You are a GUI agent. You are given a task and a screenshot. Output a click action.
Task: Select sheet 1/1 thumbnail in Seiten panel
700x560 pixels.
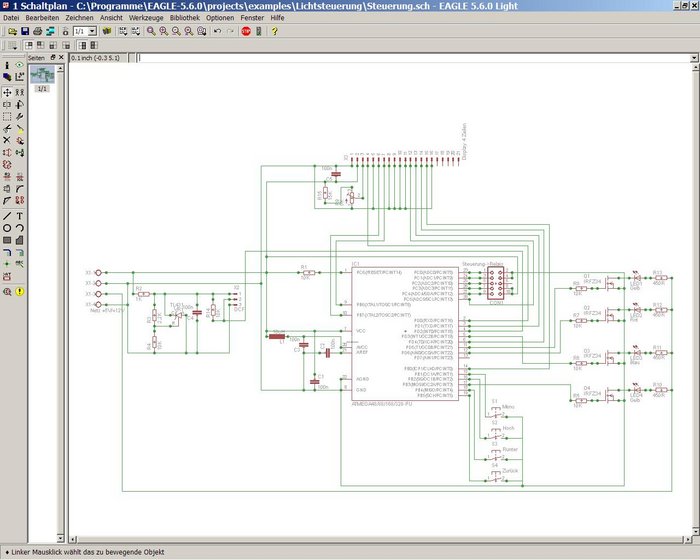42,76
